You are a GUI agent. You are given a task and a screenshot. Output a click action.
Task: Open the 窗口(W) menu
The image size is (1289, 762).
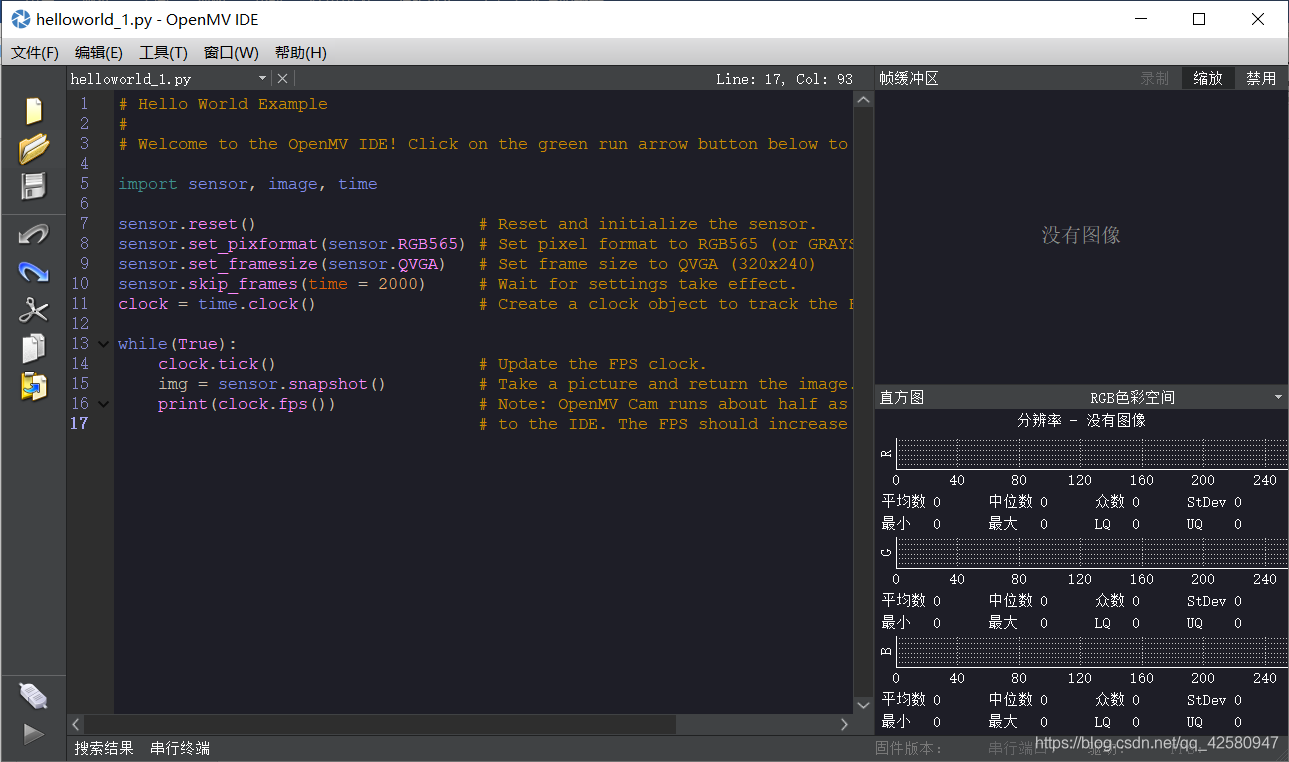pyautogui.click(x=231, y=53)
